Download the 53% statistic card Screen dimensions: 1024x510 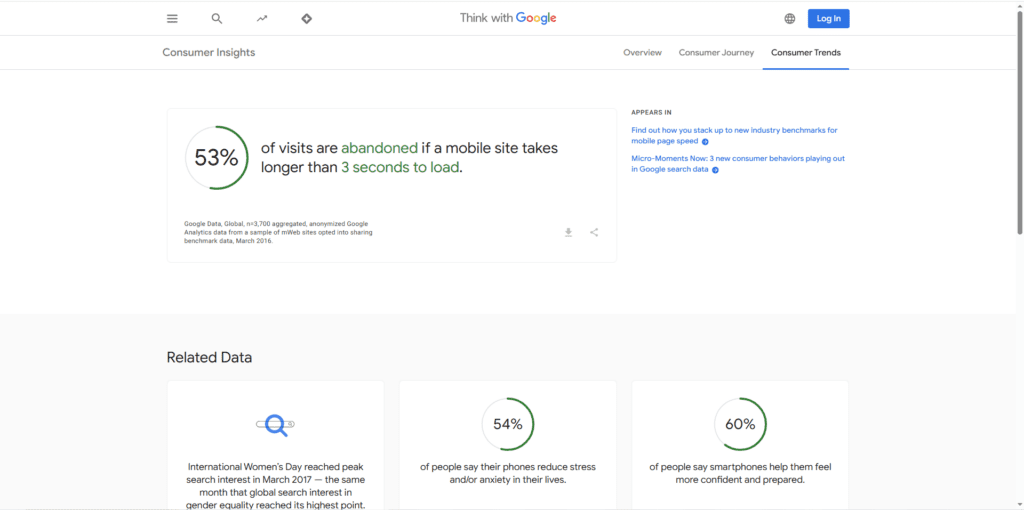(x=568, y=232)
